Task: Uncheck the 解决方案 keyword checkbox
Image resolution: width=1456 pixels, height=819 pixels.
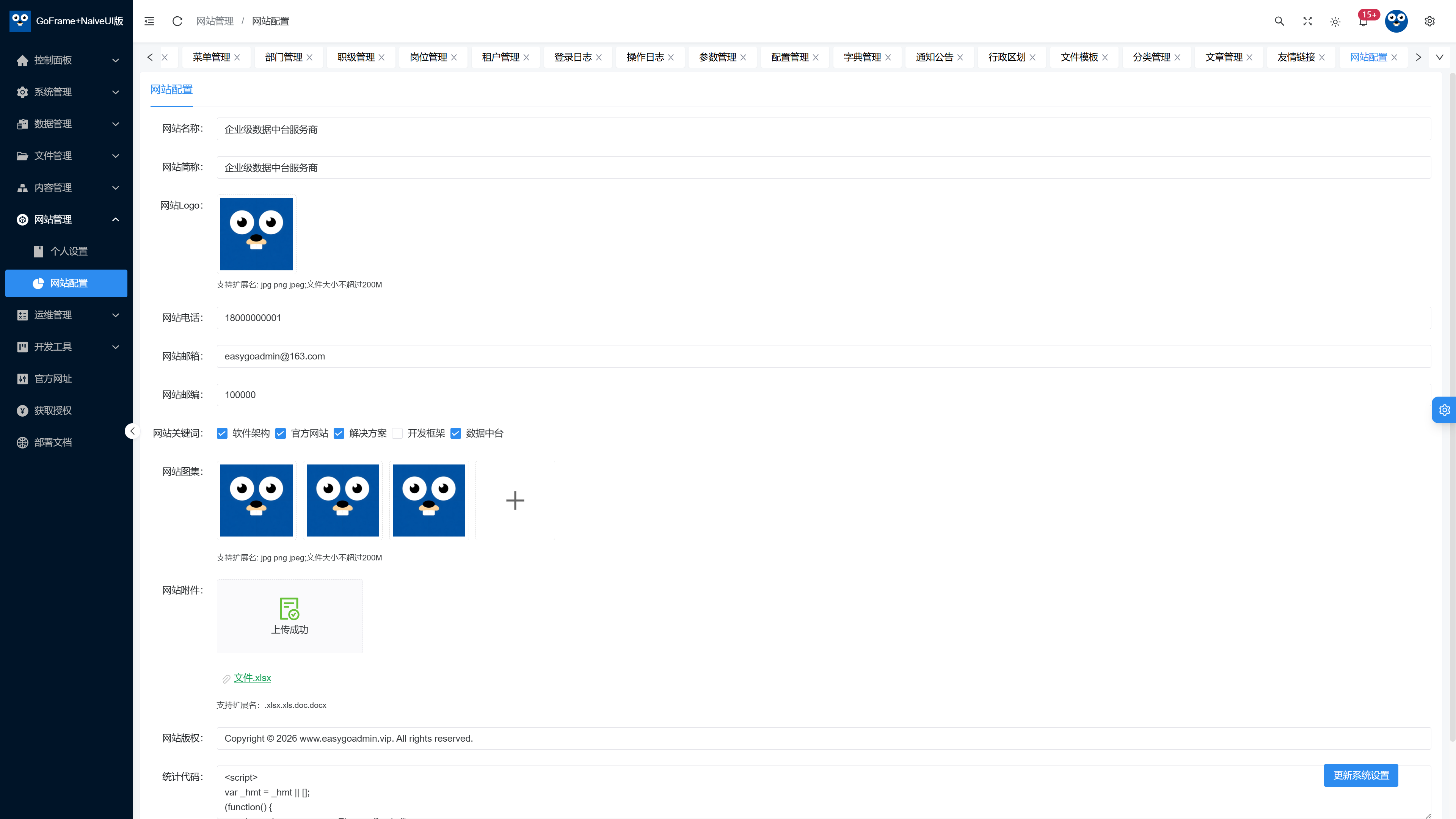Action: pyautogui.click(x=339, y=433)
